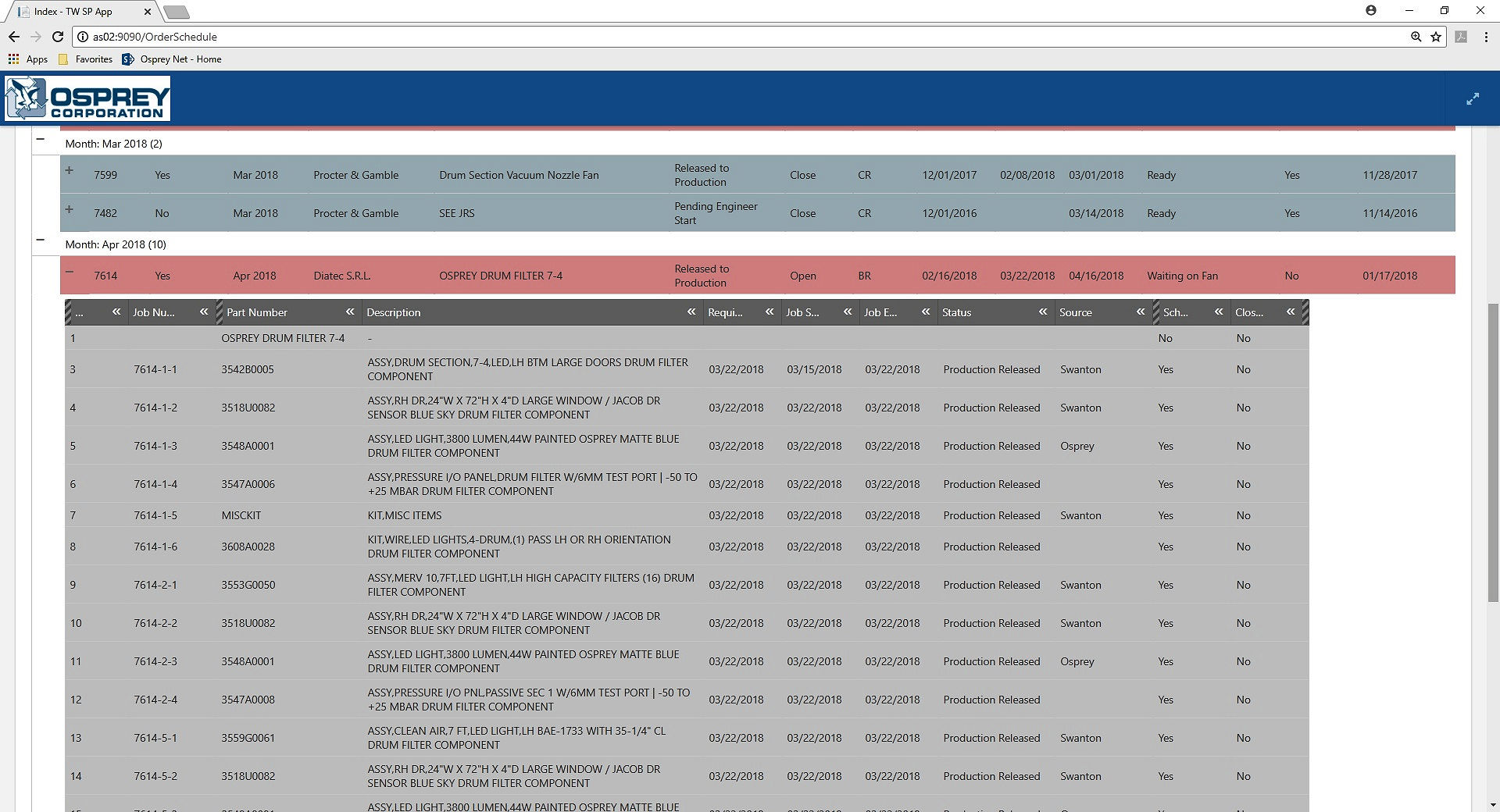Click the browser forward arrow
The height and width of the screenshot is (812, 1500).
(36, 37)
